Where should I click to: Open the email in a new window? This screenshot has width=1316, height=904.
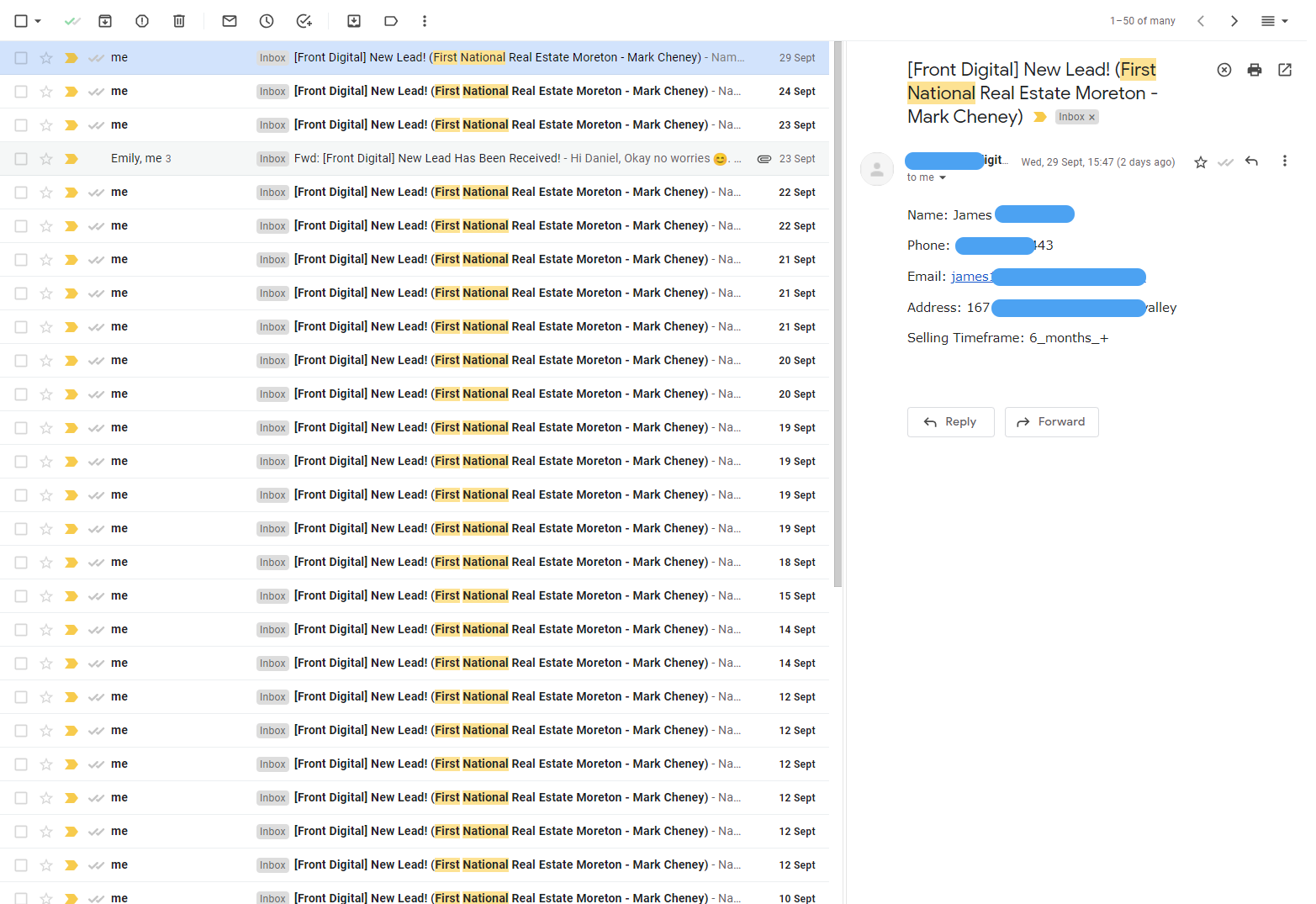point(1285,70)
